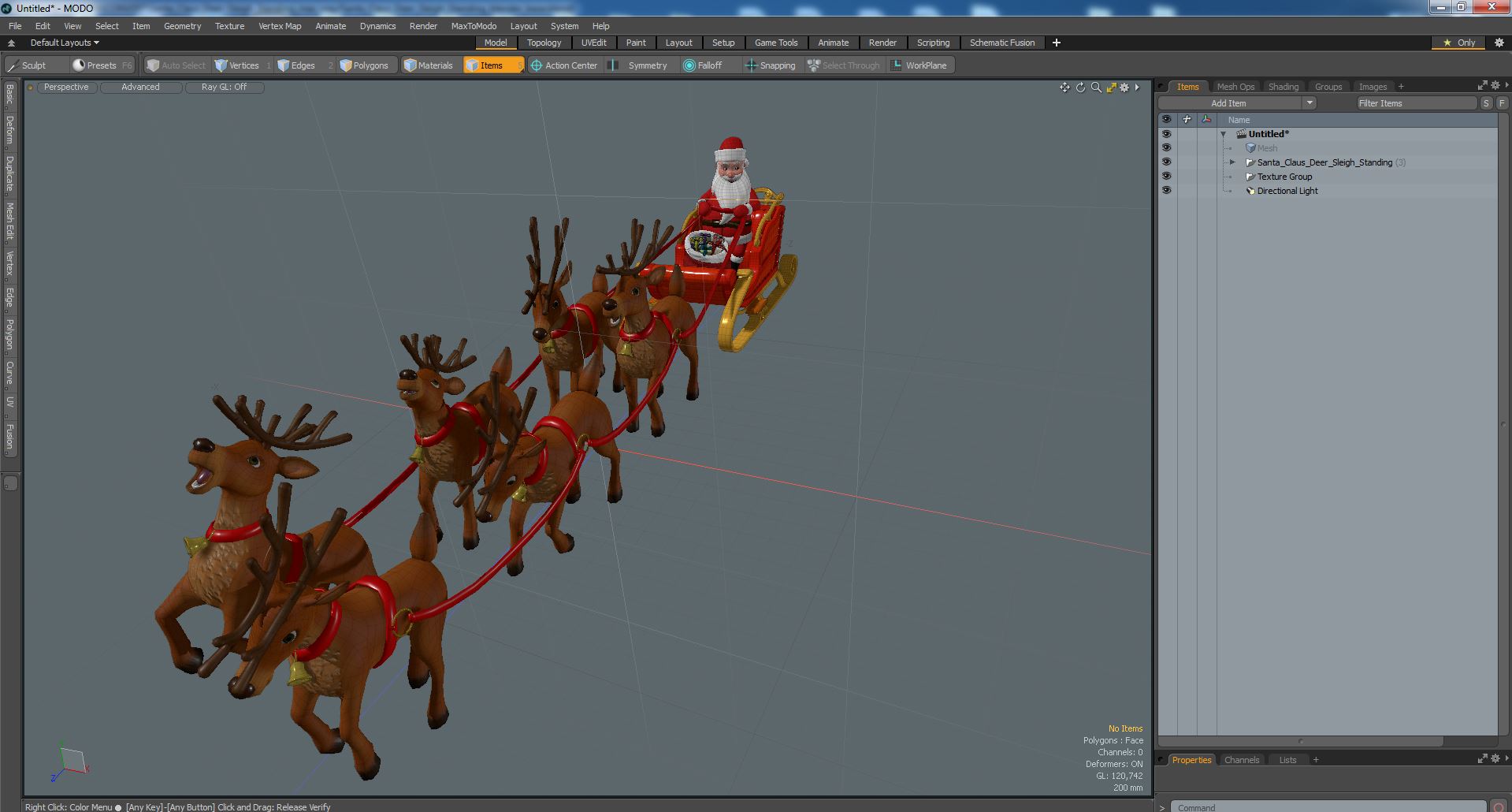This screenshot has width=1512, height=812.
Task: Open the Presets browser
Action: [102, 65]
